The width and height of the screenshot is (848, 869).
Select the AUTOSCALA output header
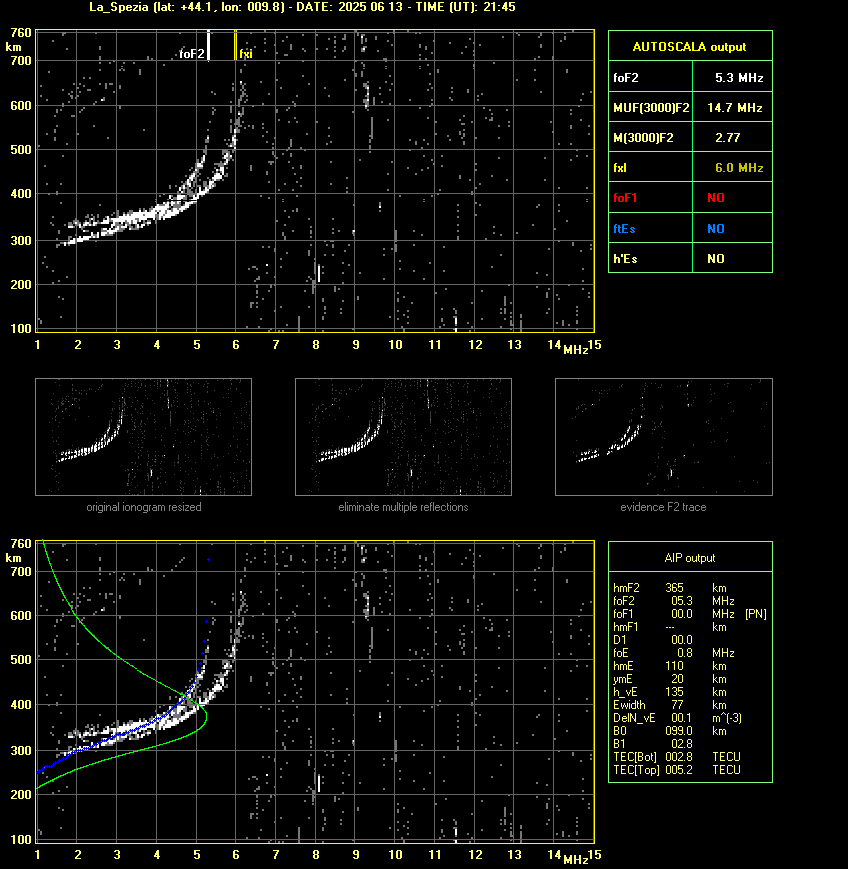(689, 47)
